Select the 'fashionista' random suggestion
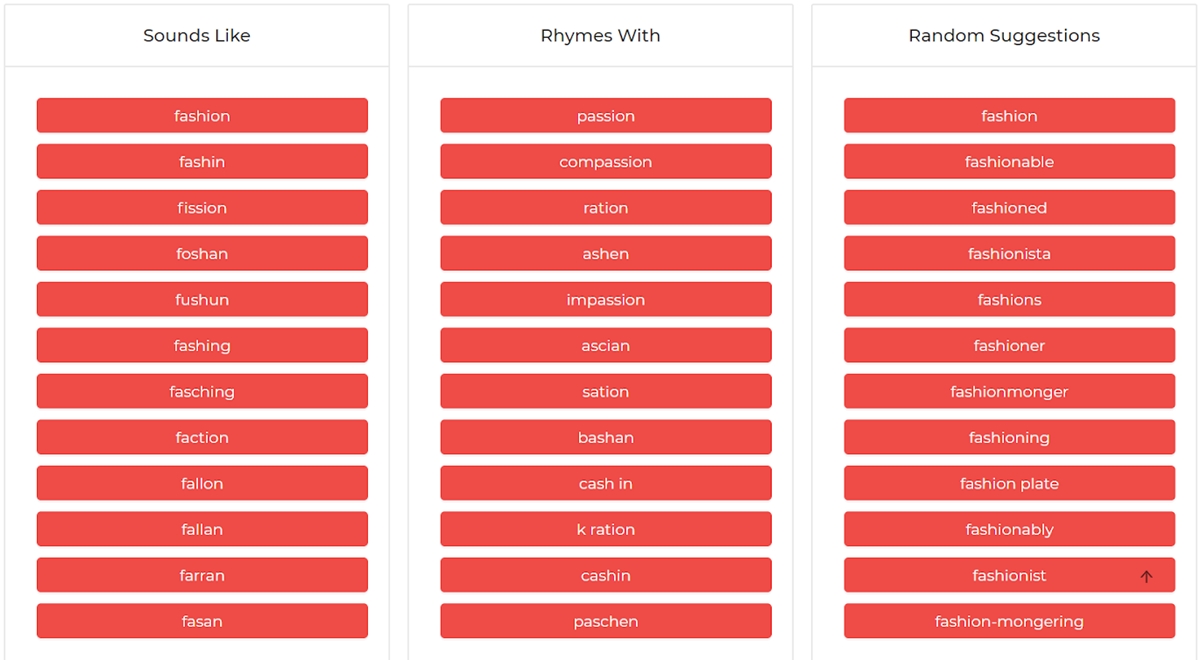1200x660 pixels. [x=1009, y=254]
